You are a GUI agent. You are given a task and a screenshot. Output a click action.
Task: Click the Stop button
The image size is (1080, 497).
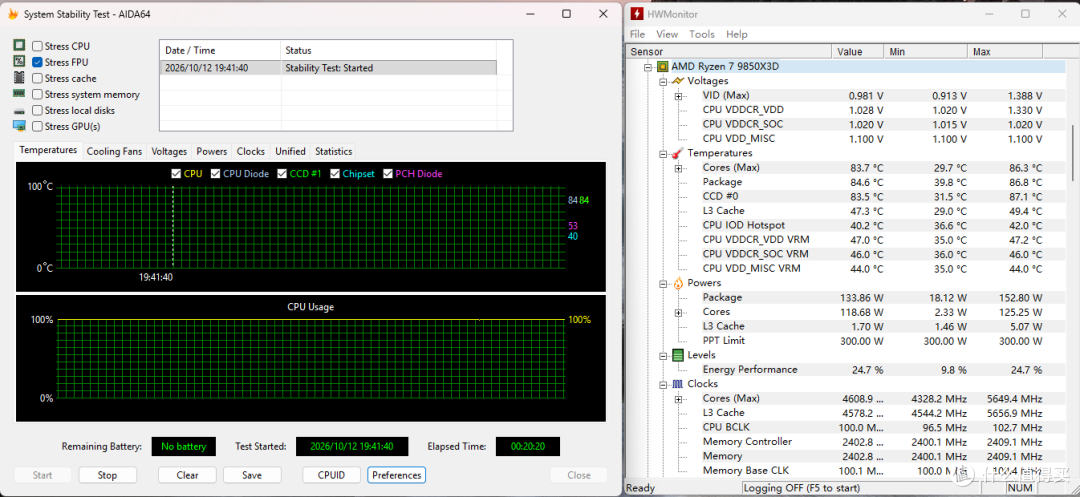[x=107, y=475]
